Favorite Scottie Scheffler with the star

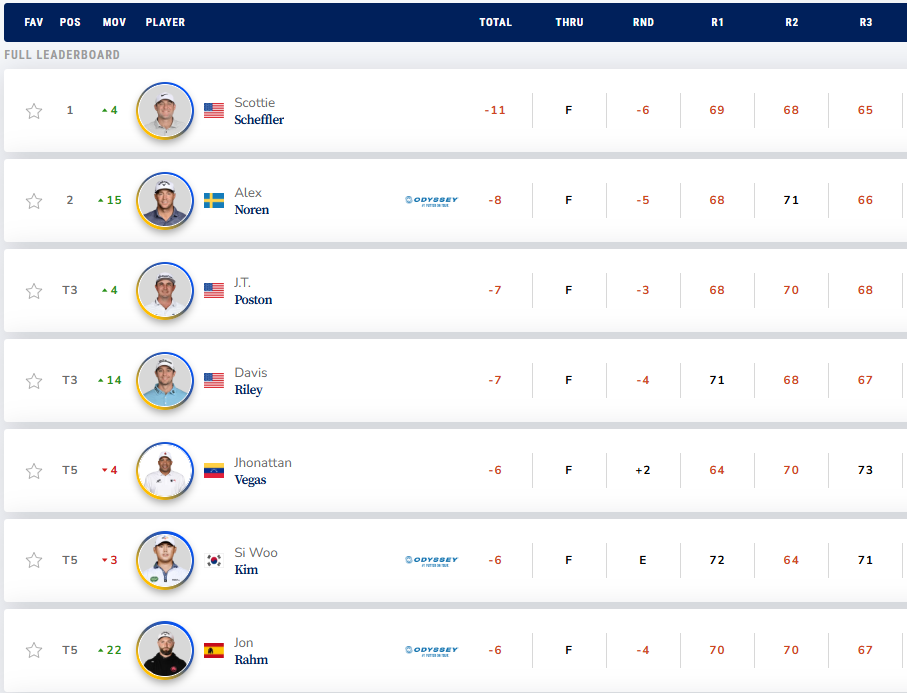click(x=34, y=111)
